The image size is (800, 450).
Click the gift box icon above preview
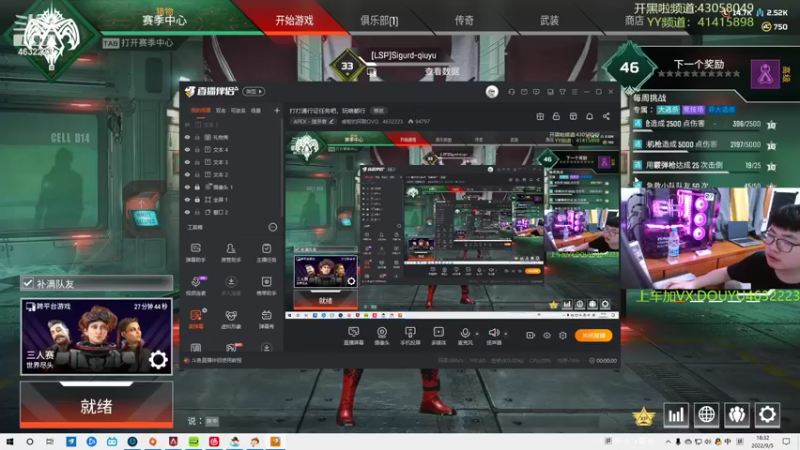pos(540,116)
